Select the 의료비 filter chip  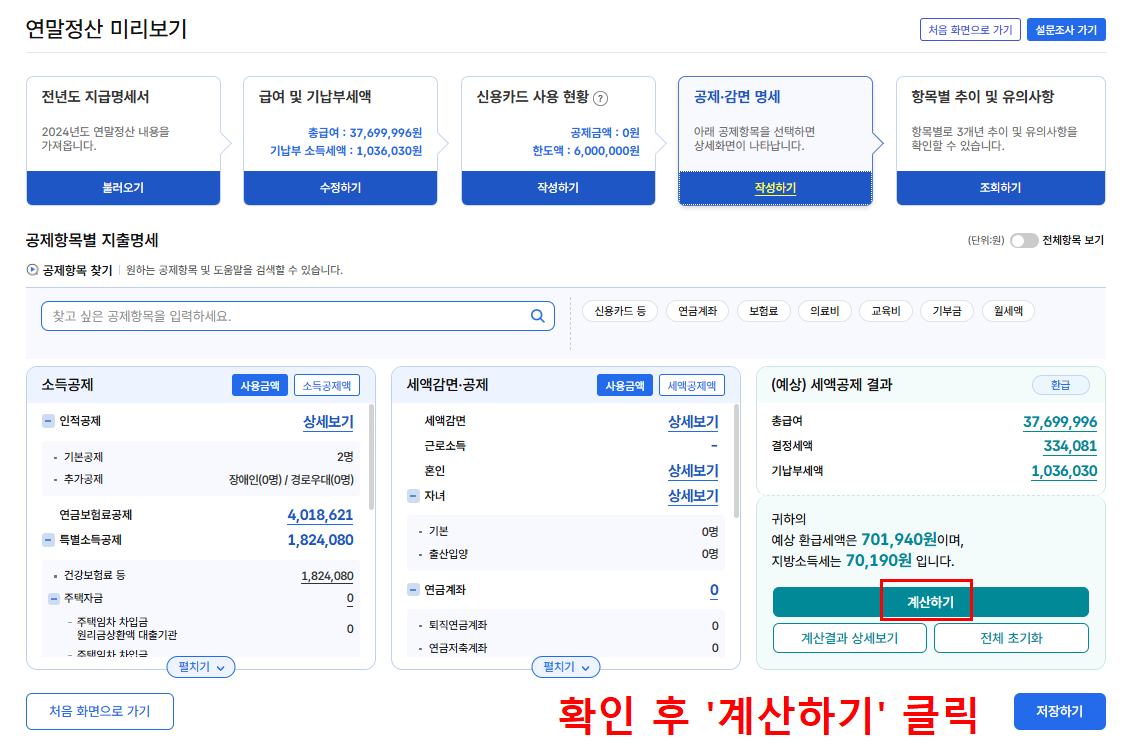pos(826,311)
